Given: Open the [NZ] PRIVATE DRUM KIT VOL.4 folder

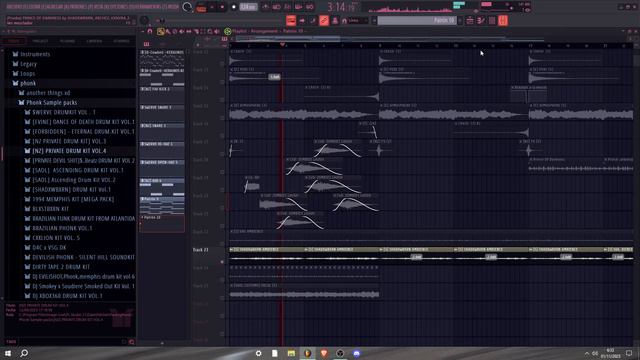Looking at the screenshot, I should pos(69,151).
